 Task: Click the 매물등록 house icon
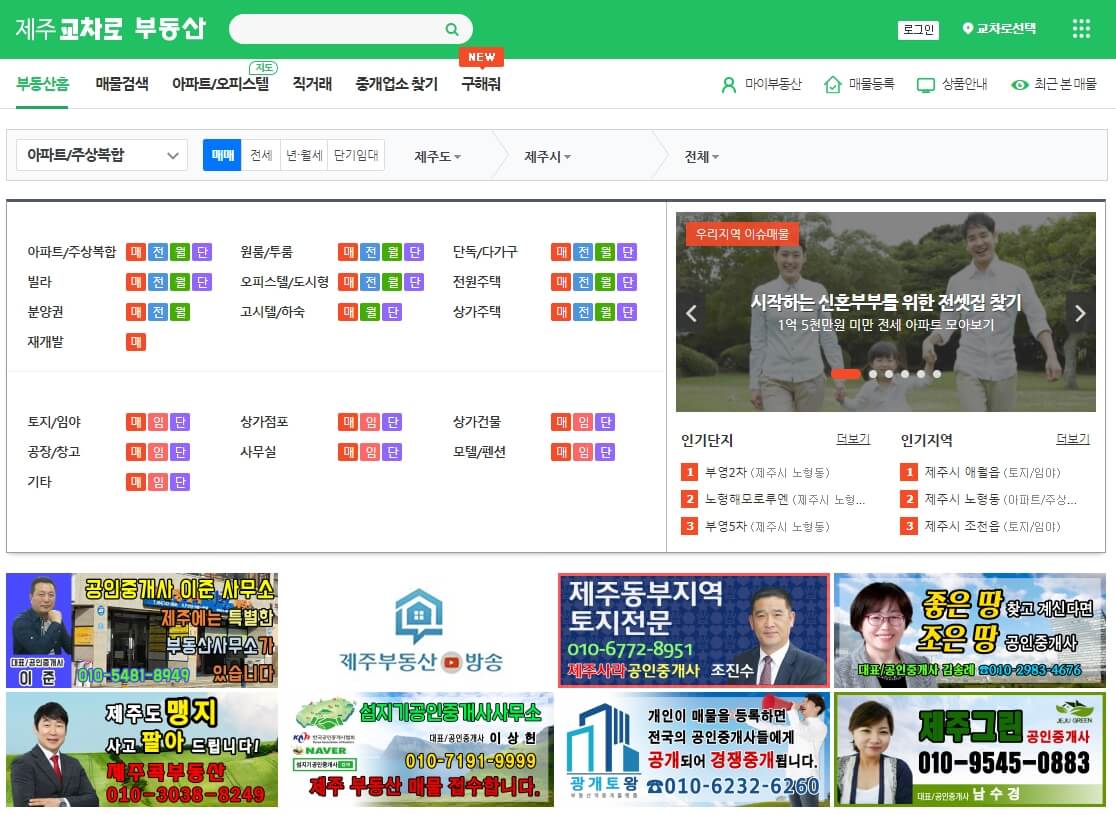tap(833, 85)
